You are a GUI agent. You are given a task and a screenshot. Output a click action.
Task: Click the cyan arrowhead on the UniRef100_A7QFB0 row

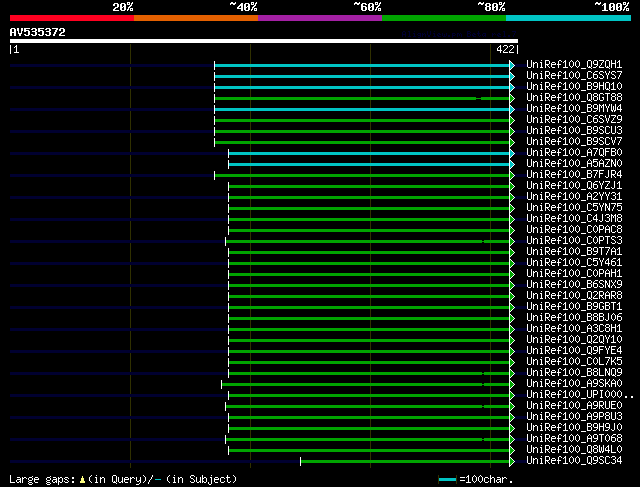point(512,153)
